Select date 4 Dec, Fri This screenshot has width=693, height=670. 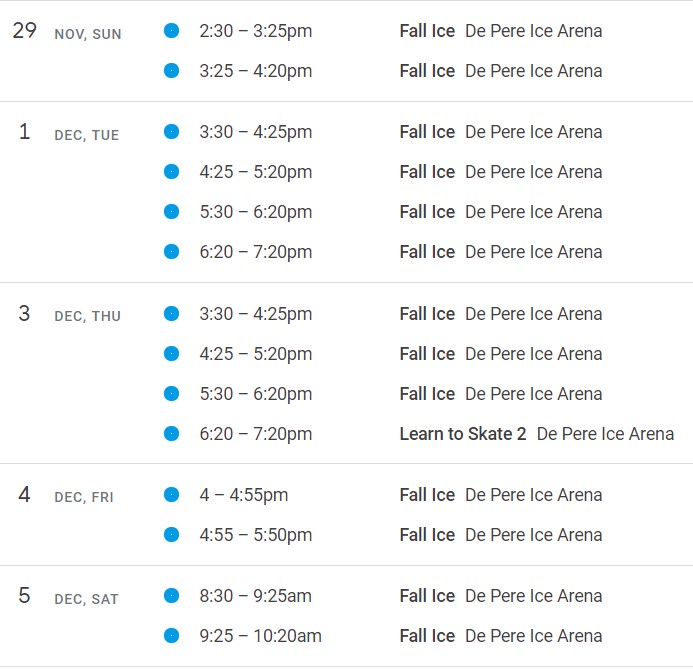66,495
